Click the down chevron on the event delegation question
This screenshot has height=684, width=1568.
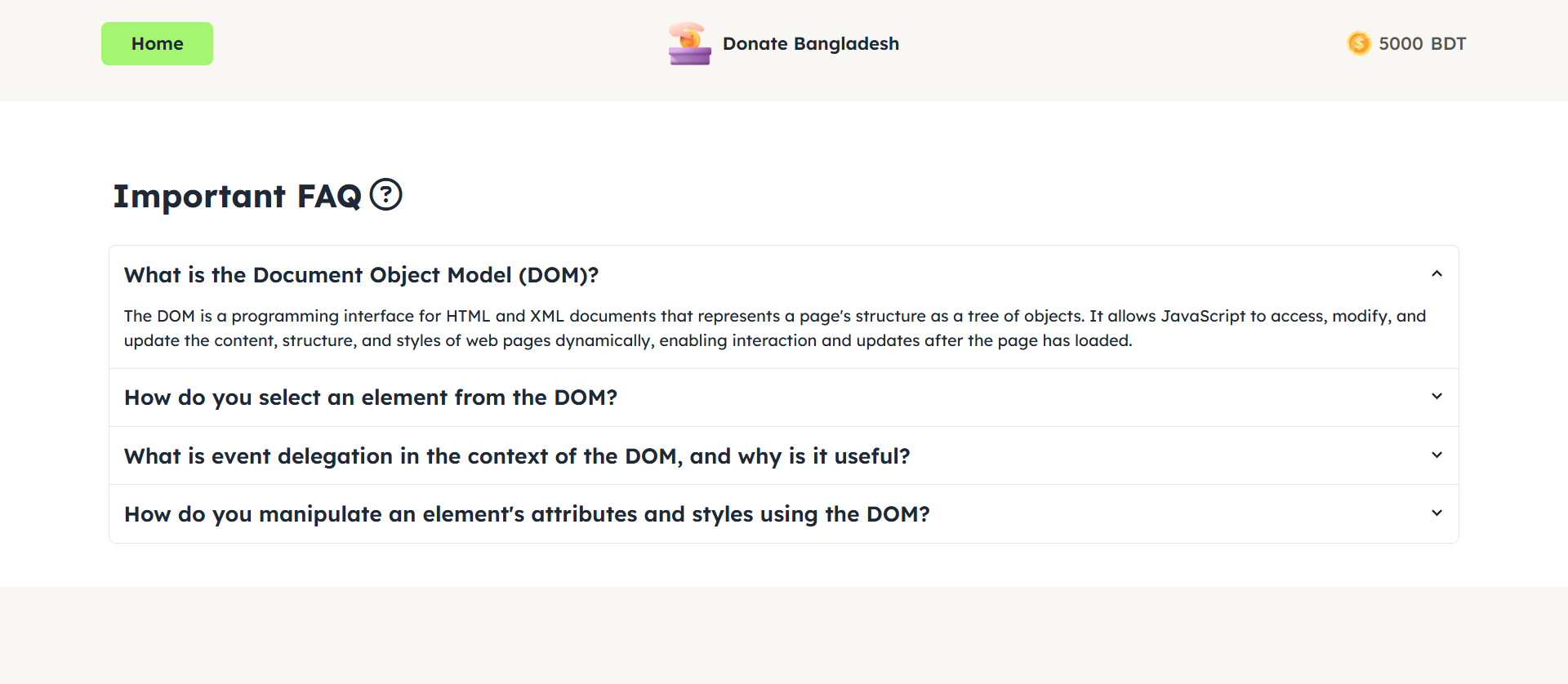(1437, 455)
